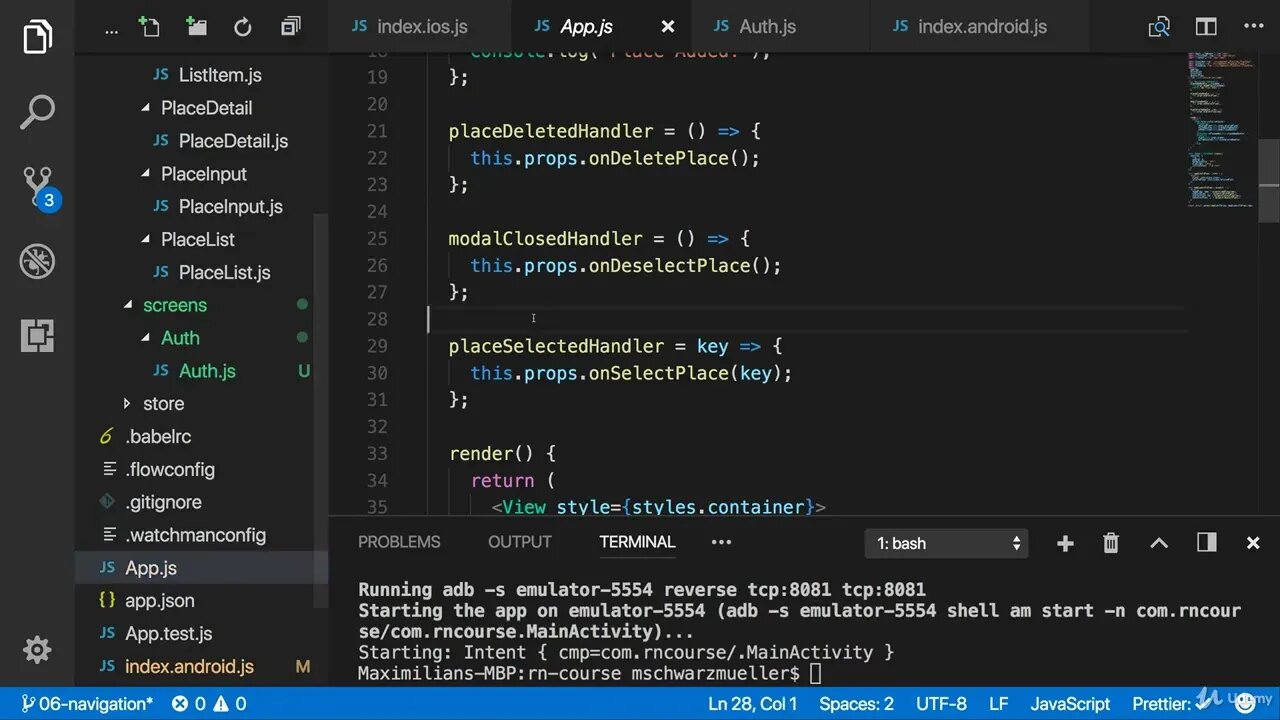The image size is (1280, 720).
Task: Kill the terminal with trash icon
Action: click(x=1111, y=543)
